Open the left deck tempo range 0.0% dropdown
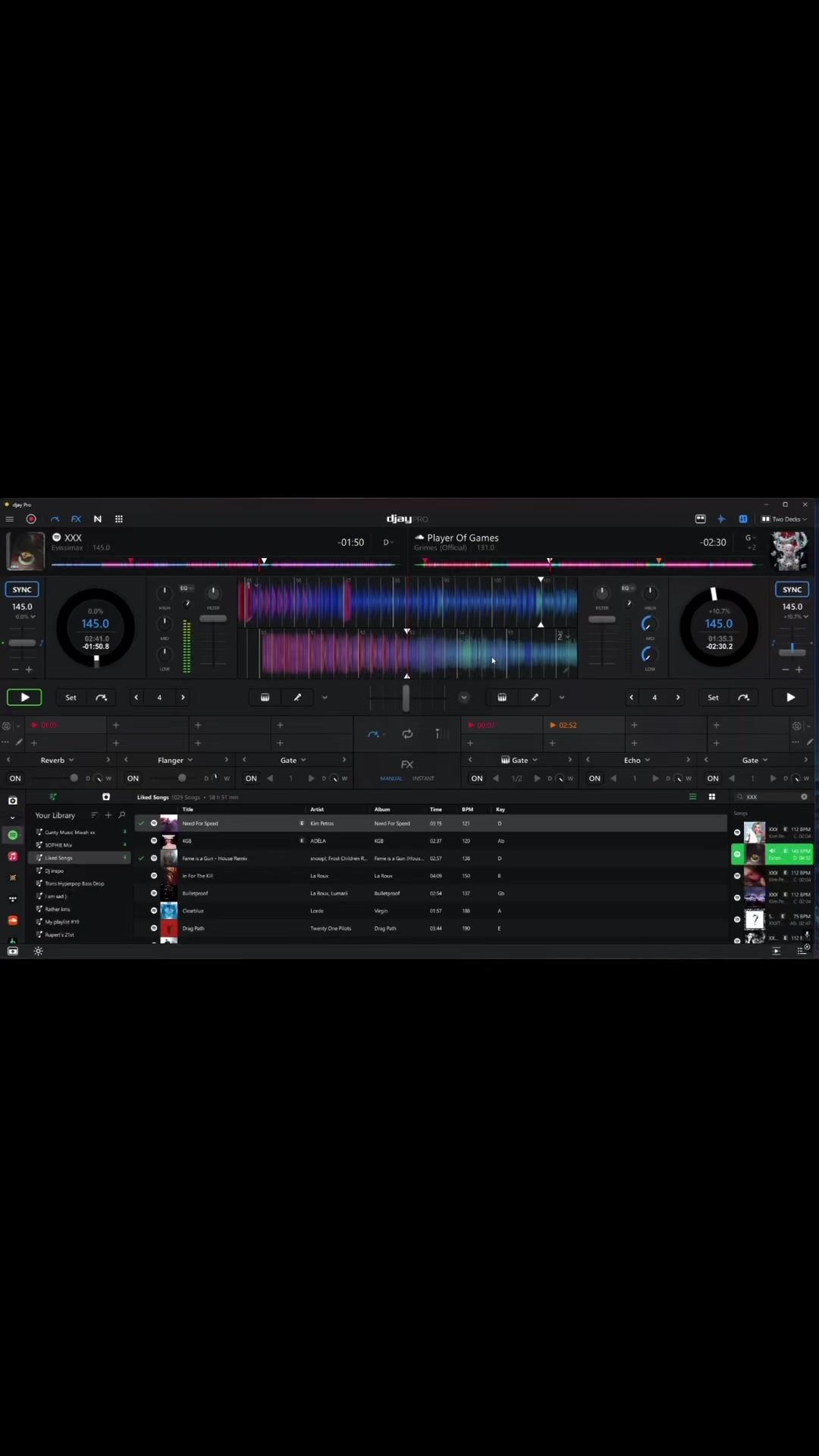 25,617
